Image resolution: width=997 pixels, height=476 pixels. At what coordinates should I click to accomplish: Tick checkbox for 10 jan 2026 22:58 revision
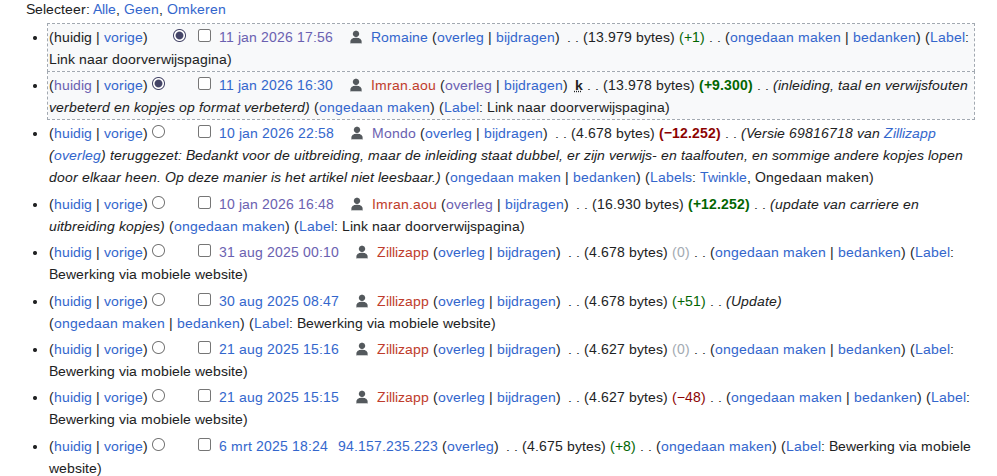click(x=204, y=132)
